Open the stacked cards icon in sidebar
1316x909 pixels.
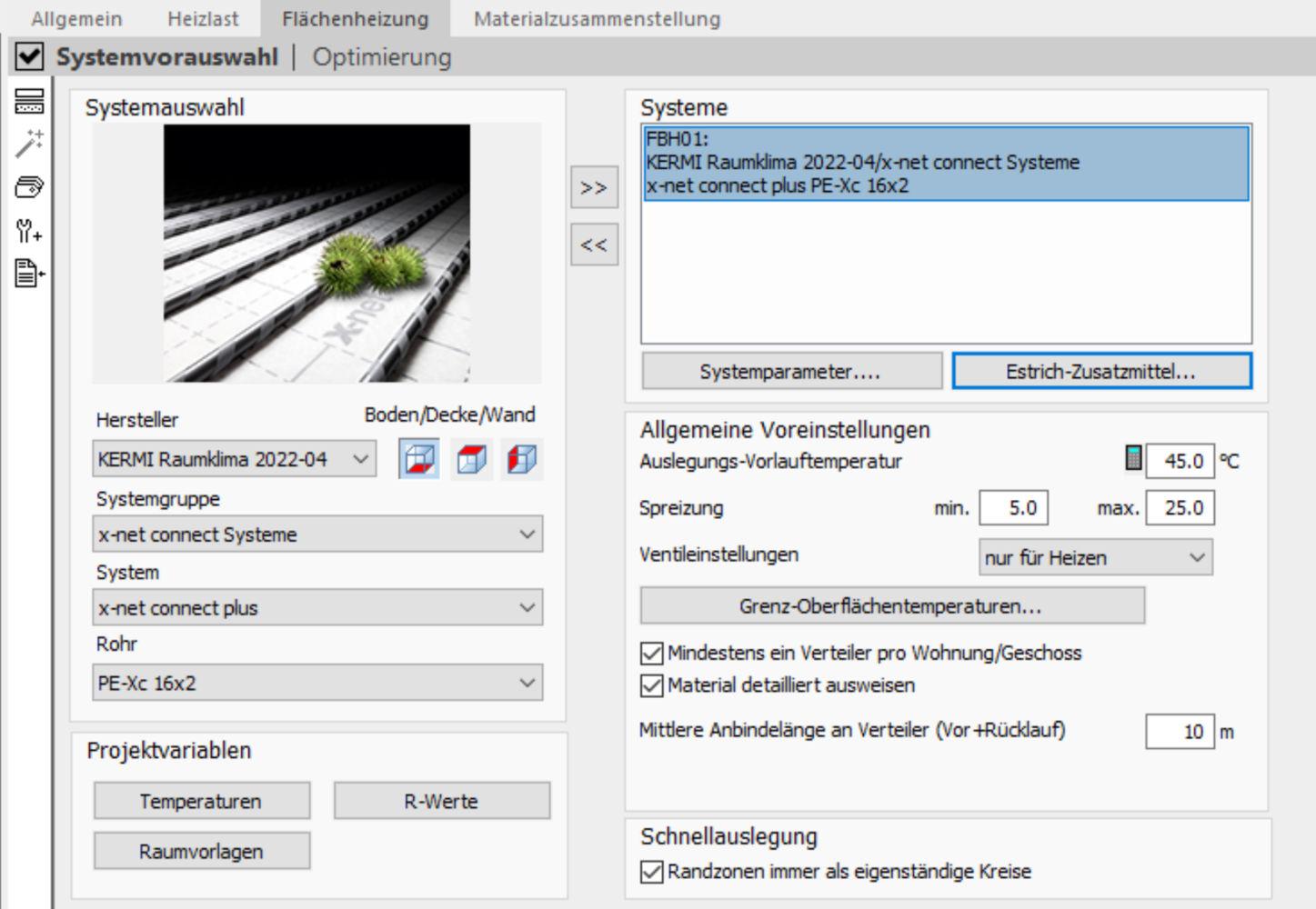pyautogui.click(x=29, y=187)
